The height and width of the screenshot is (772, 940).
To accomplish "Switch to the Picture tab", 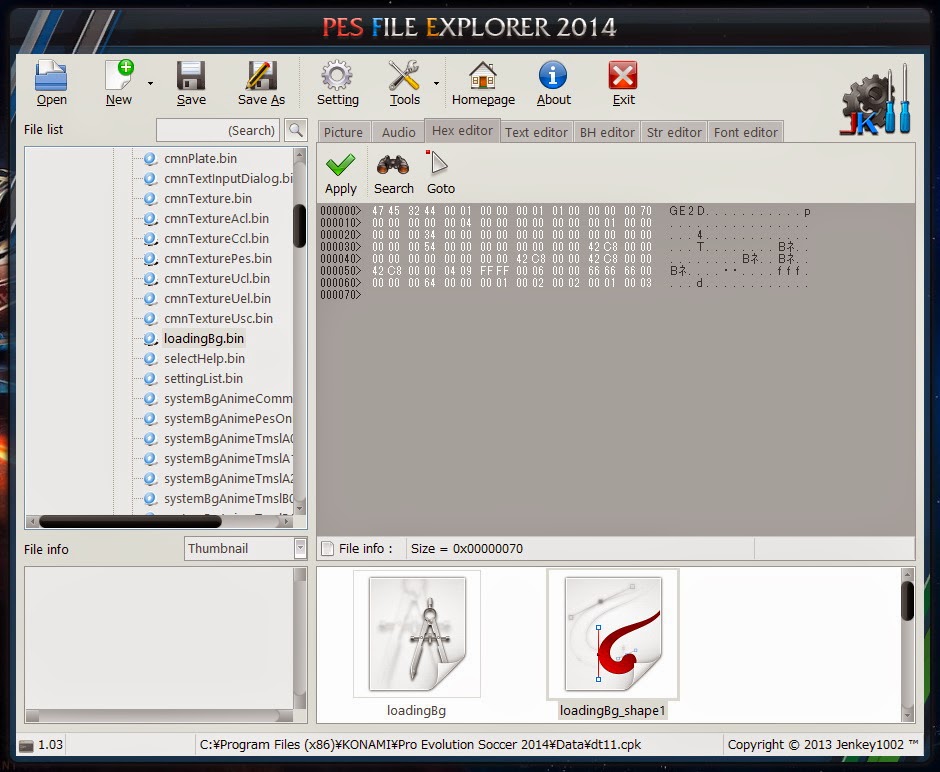I will click(x=344, y=132).
